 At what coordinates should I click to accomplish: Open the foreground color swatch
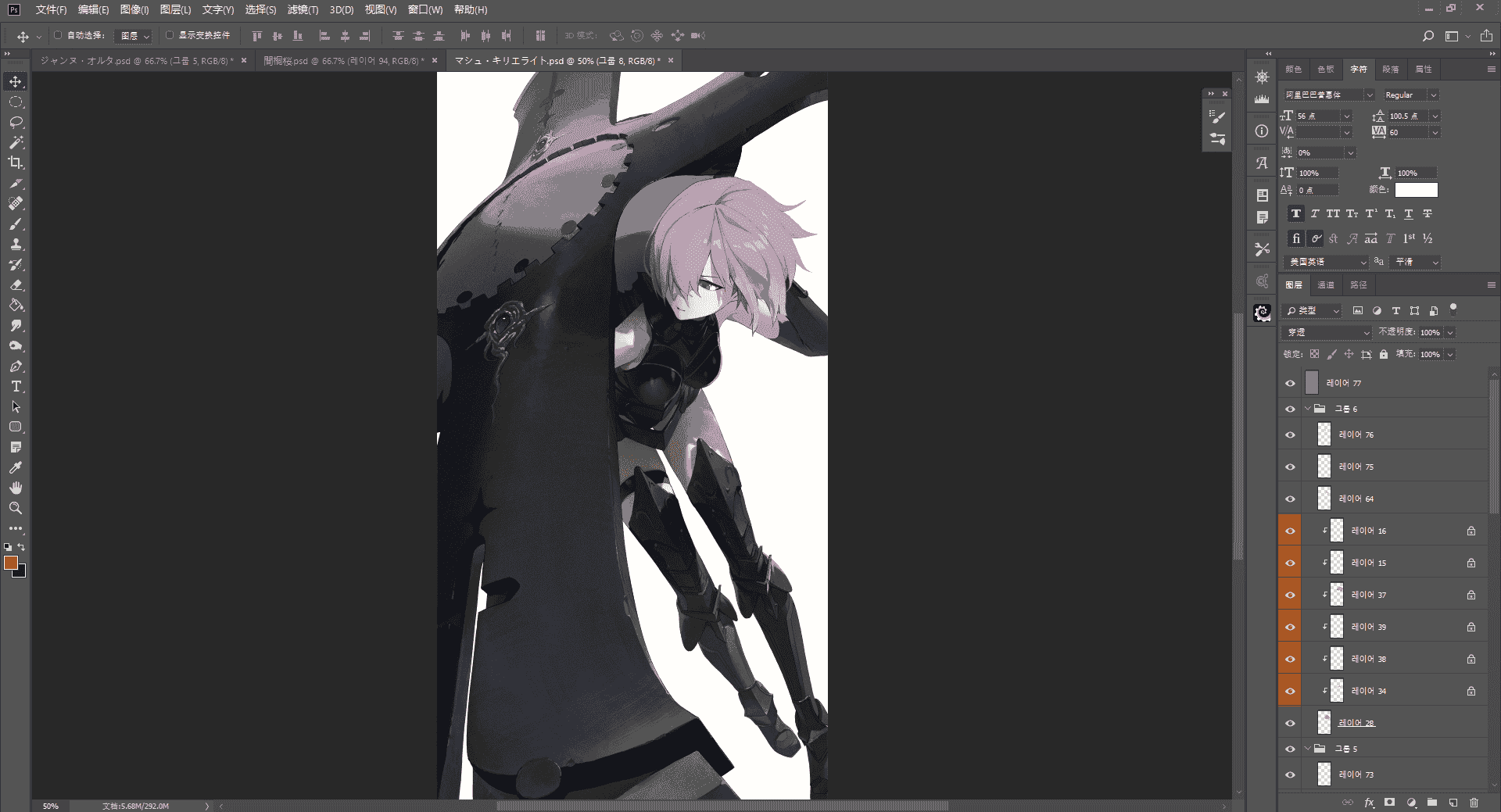[11, 563]
